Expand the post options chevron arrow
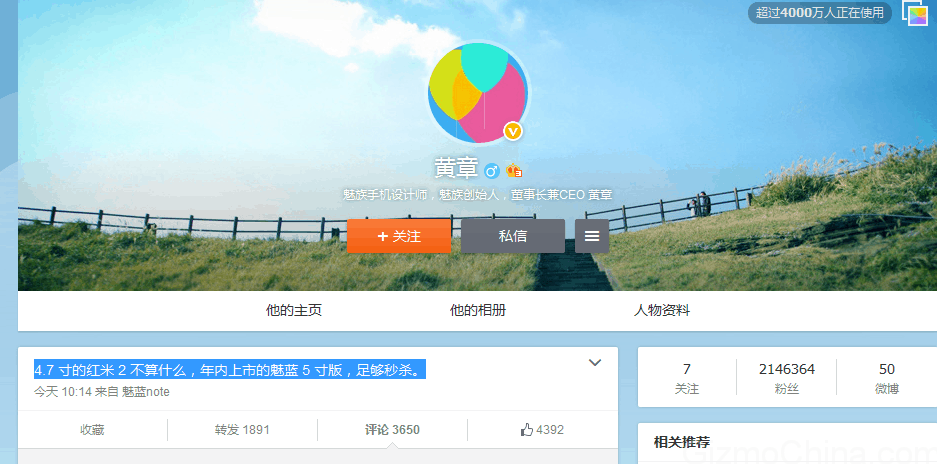Screen dimensions: 937x464 pyautogui.click(x=595, y=363)
